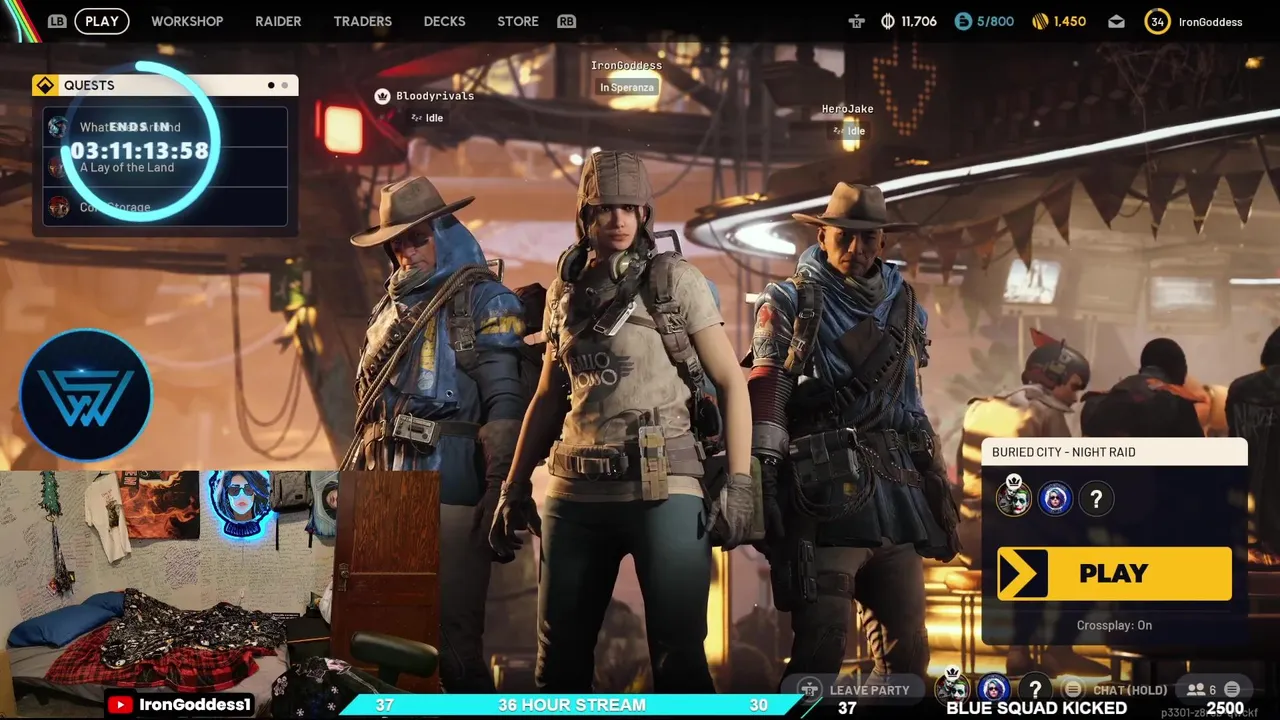The height and width of the screenshot is (720, 1280).
Task: Click the level 34 progress ring
Action: point(1157,22)
